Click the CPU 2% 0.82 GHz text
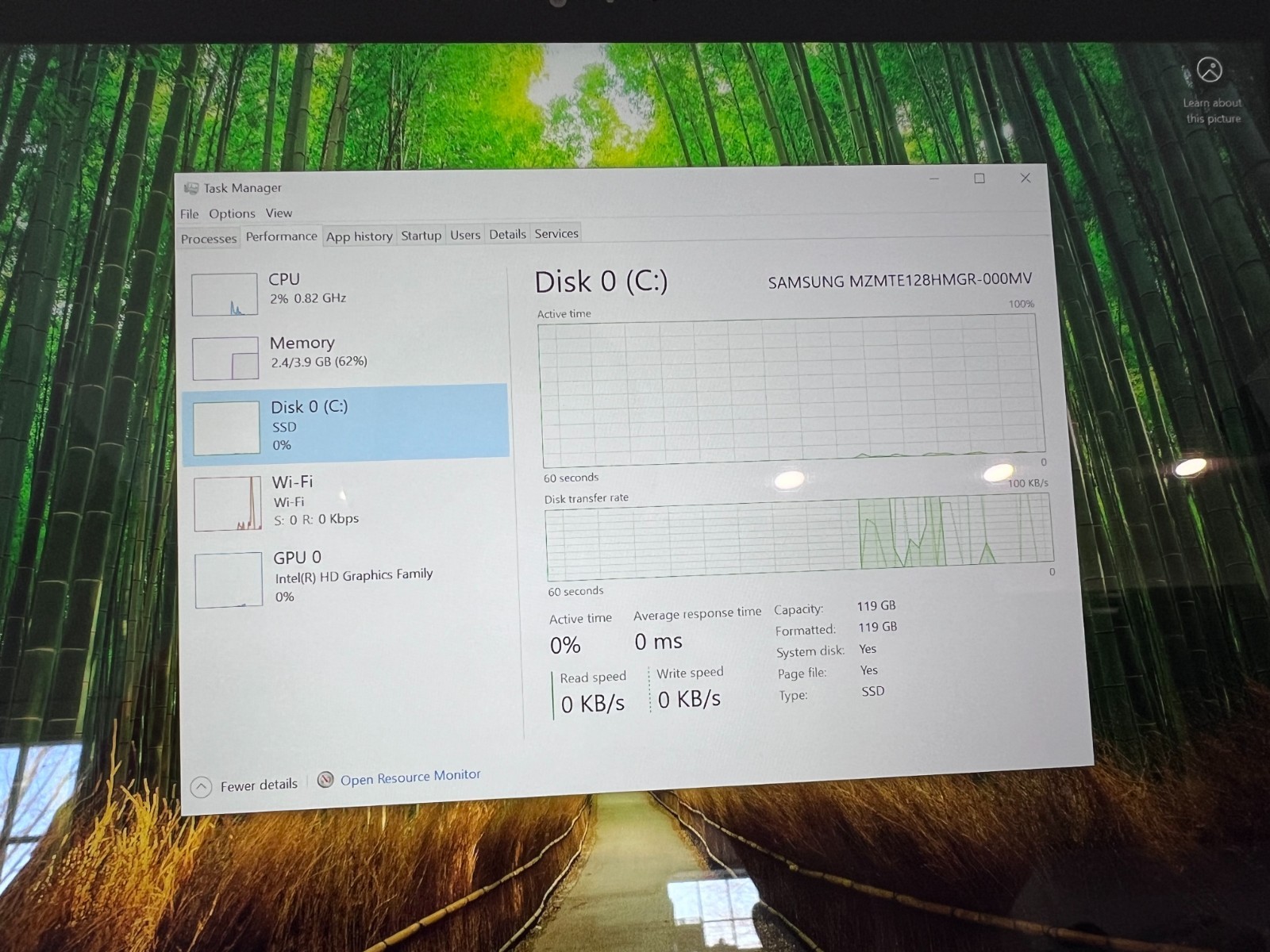Image resolution: width=1270 pixels, height=952 pixels. tap(308, 298)
